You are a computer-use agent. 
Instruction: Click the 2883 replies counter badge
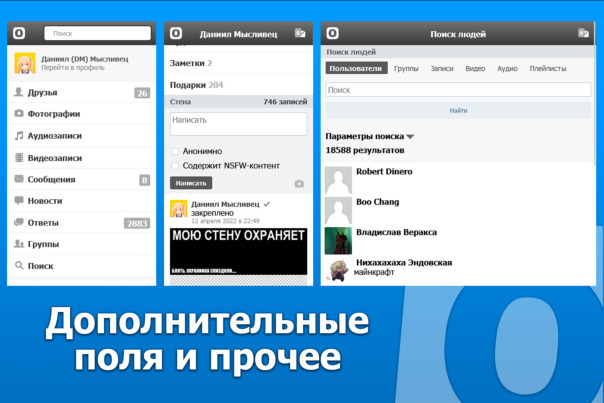137,223
